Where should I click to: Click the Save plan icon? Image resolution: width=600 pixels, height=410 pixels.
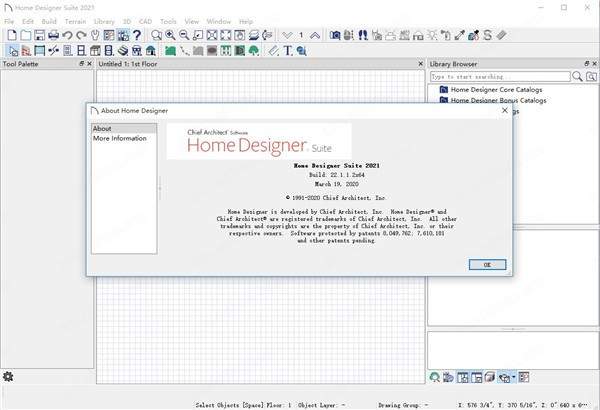[x=40, y=35]
